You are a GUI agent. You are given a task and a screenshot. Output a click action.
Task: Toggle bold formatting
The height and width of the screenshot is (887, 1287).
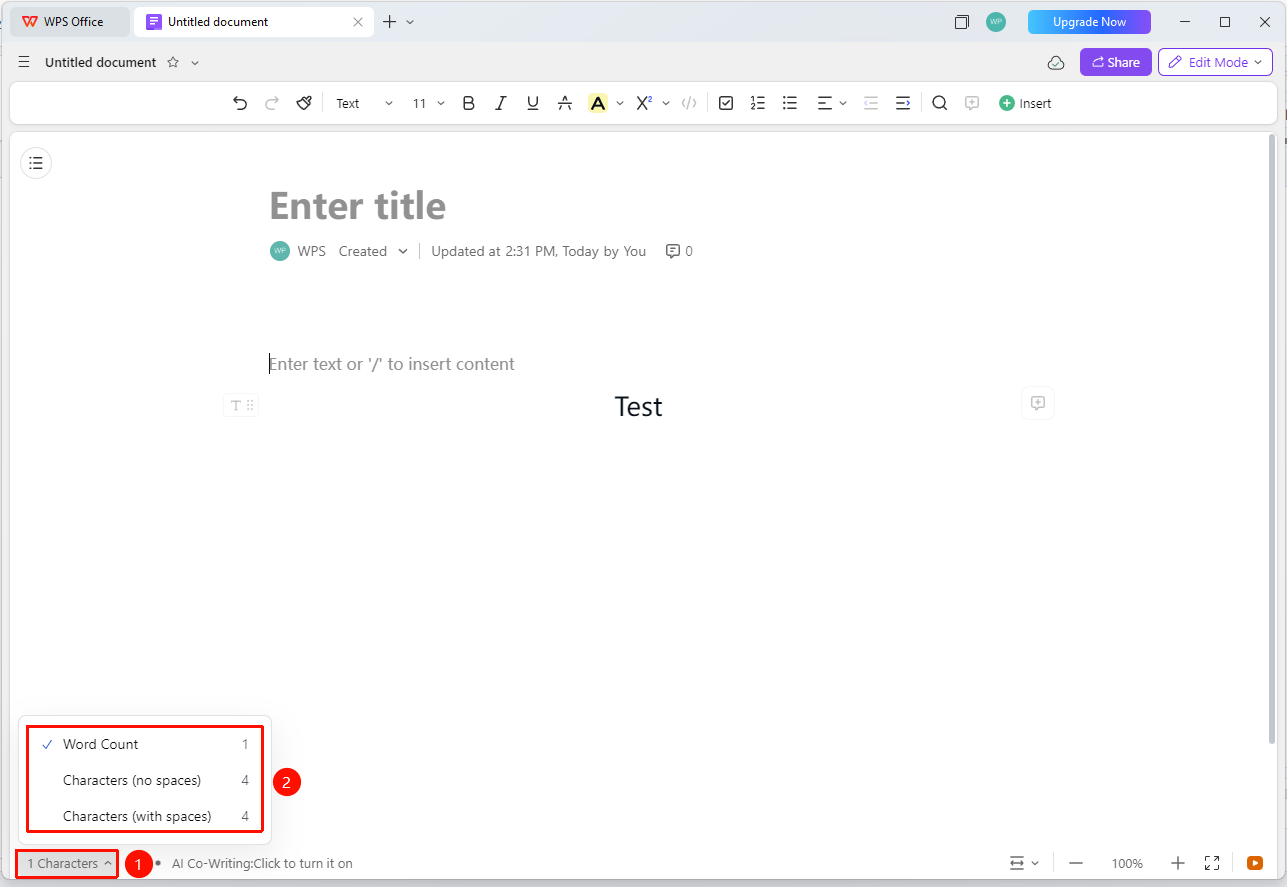[x=468, y=103]
